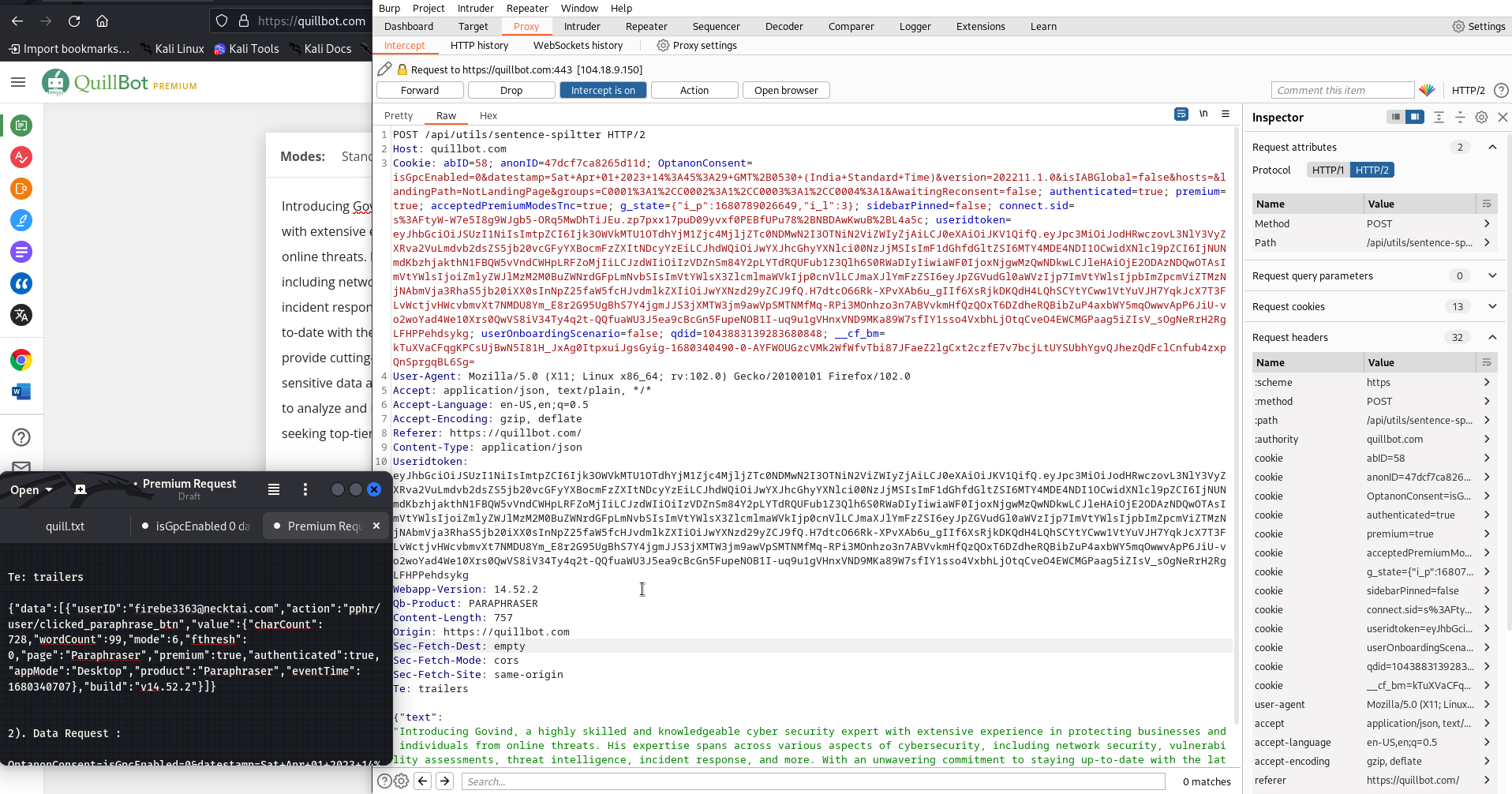Toggle the \n line-ending display option
The height and width of the screenshot is (794, 1512).
click(1203, 114)
